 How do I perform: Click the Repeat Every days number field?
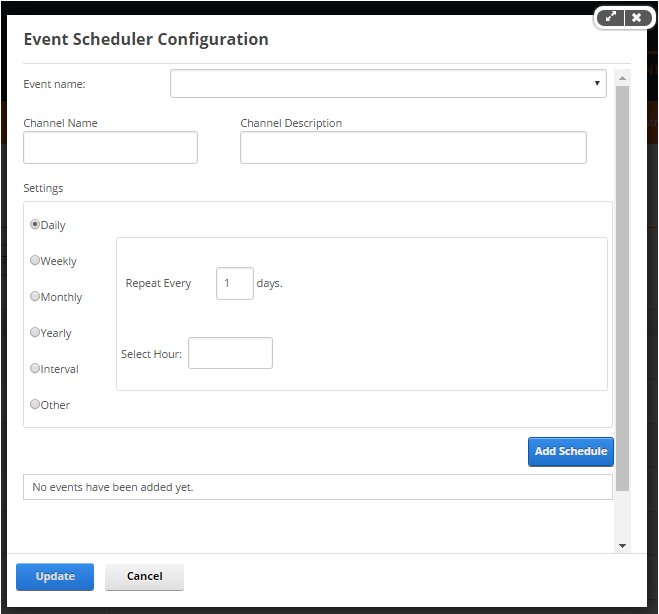point(235,283)
